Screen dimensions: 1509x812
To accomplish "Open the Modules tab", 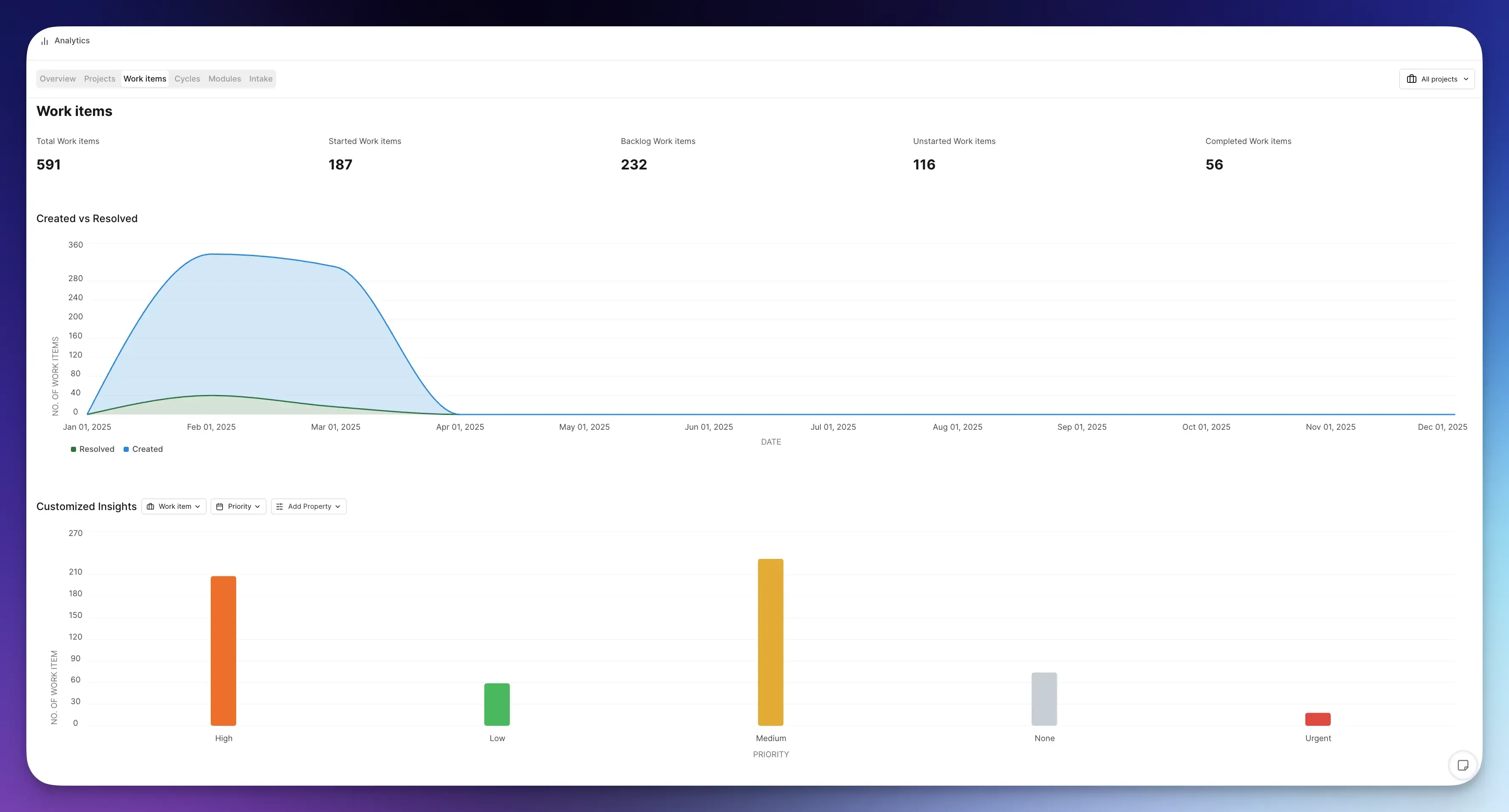I will (x=224, y=79).
